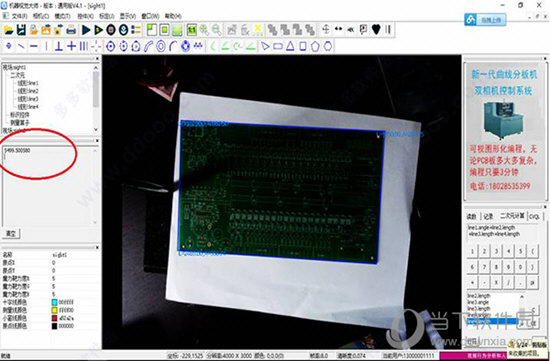The image size is (550, 361).
Task: Click the result output text area
Action: click(49, 186)
